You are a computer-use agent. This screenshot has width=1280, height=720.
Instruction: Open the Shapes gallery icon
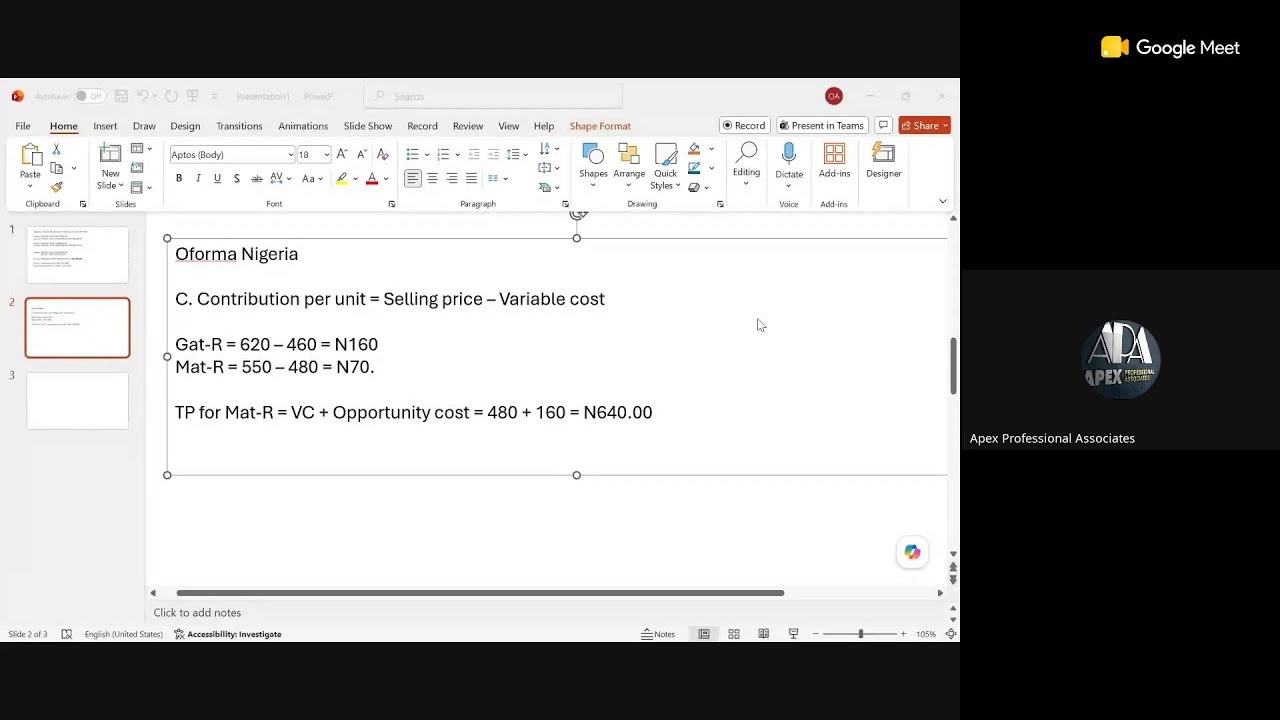(x=593, y=154)
